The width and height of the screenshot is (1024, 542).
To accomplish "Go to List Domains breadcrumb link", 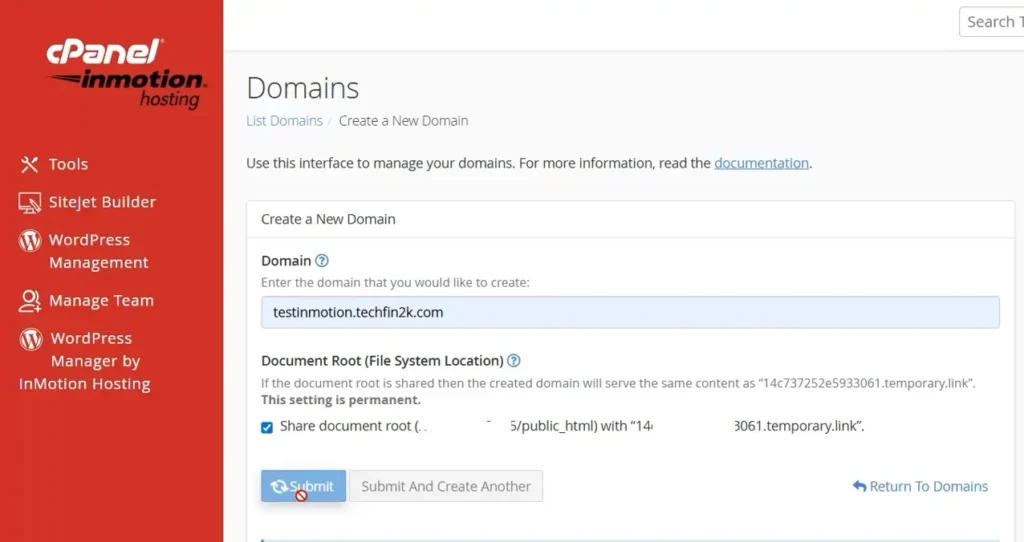I will pos(284,121).
